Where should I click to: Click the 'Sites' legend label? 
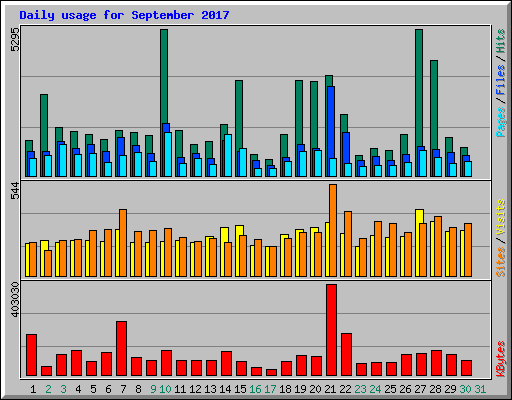click(x=501, y=262)
